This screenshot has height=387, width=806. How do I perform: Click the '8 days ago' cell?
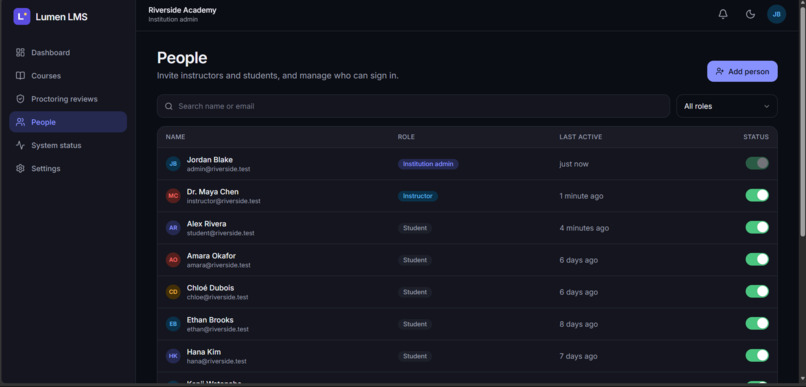point(578,324)
